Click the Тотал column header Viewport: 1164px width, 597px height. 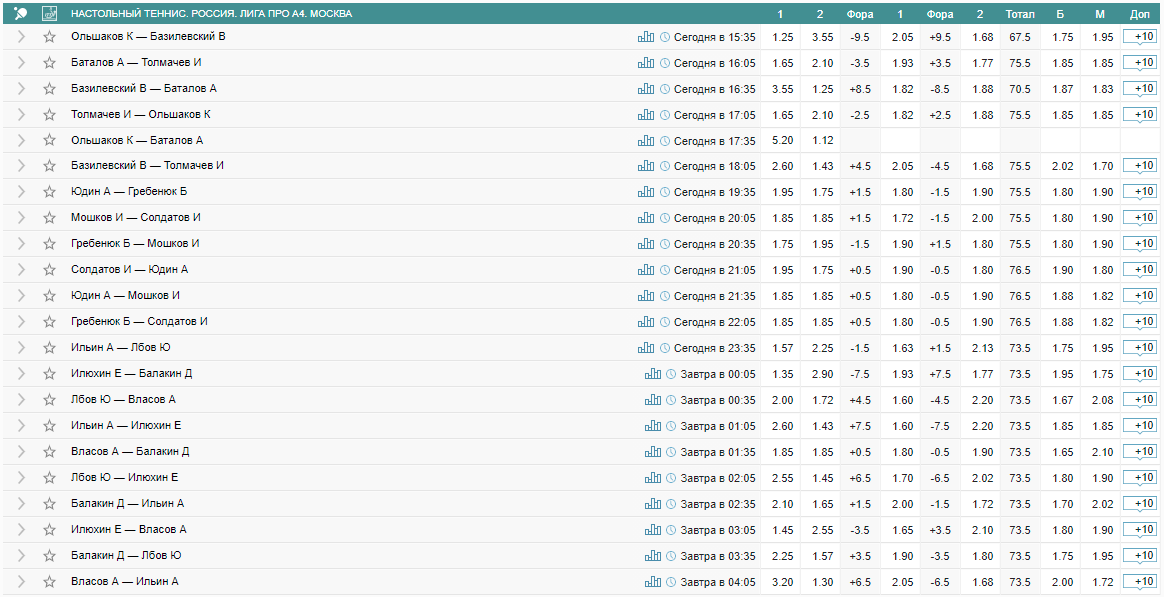(x=1020, y=14)
